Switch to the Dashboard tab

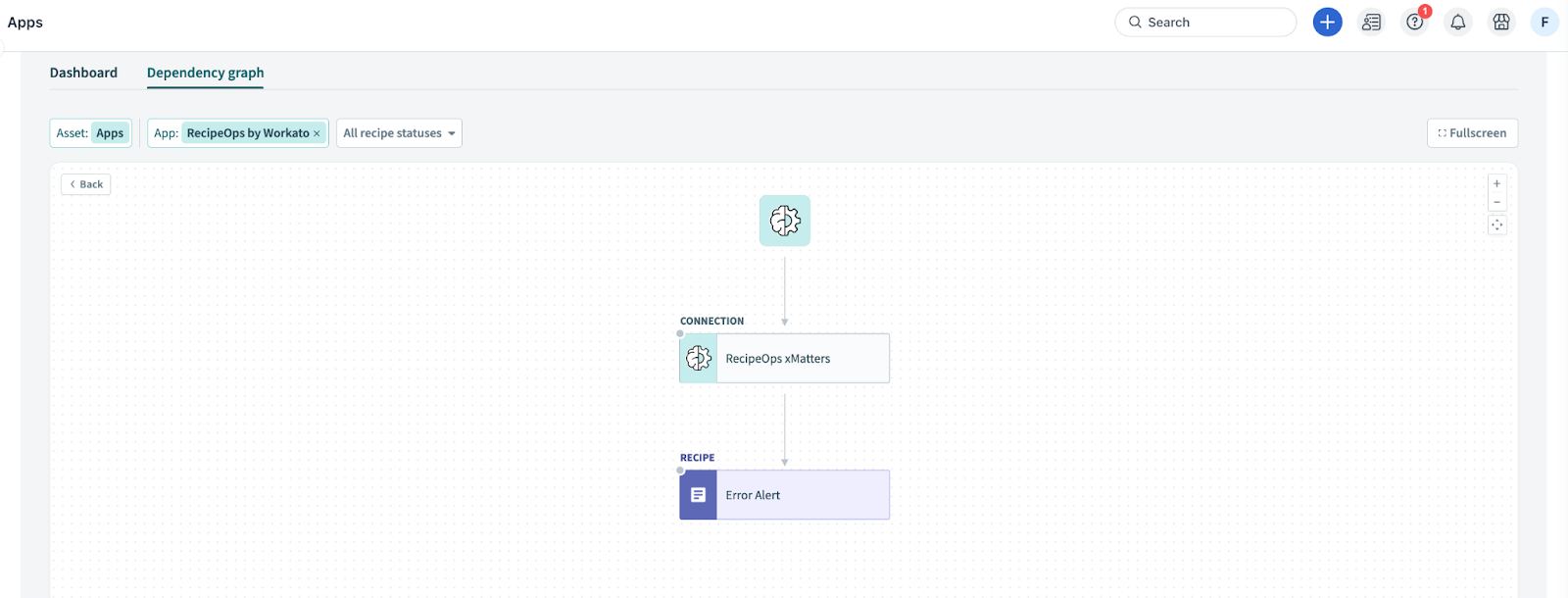pyautogui.click(x=83, y=73)
